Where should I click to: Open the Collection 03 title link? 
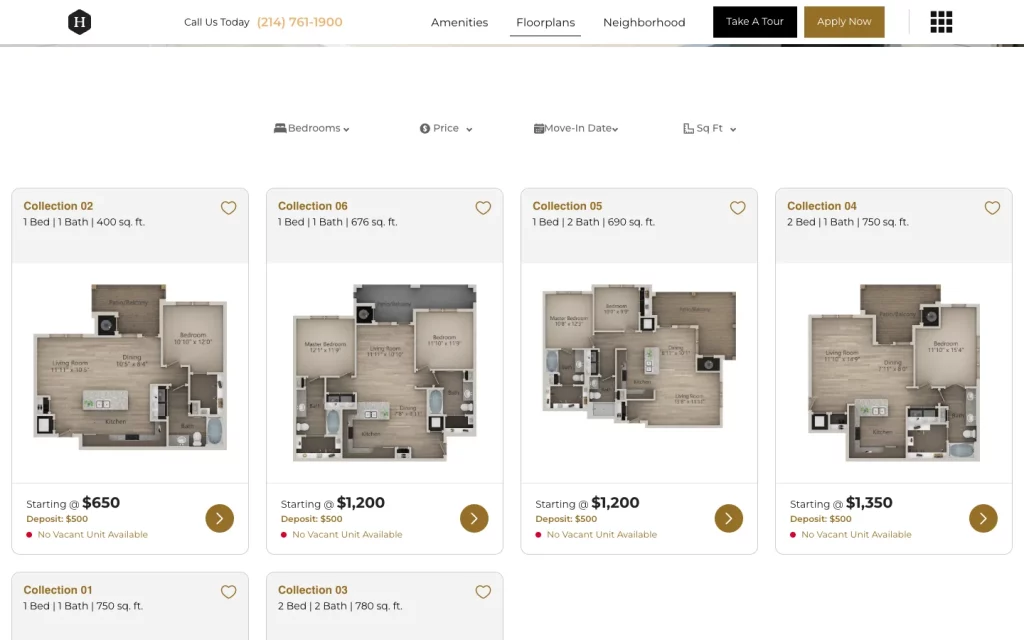313,590
